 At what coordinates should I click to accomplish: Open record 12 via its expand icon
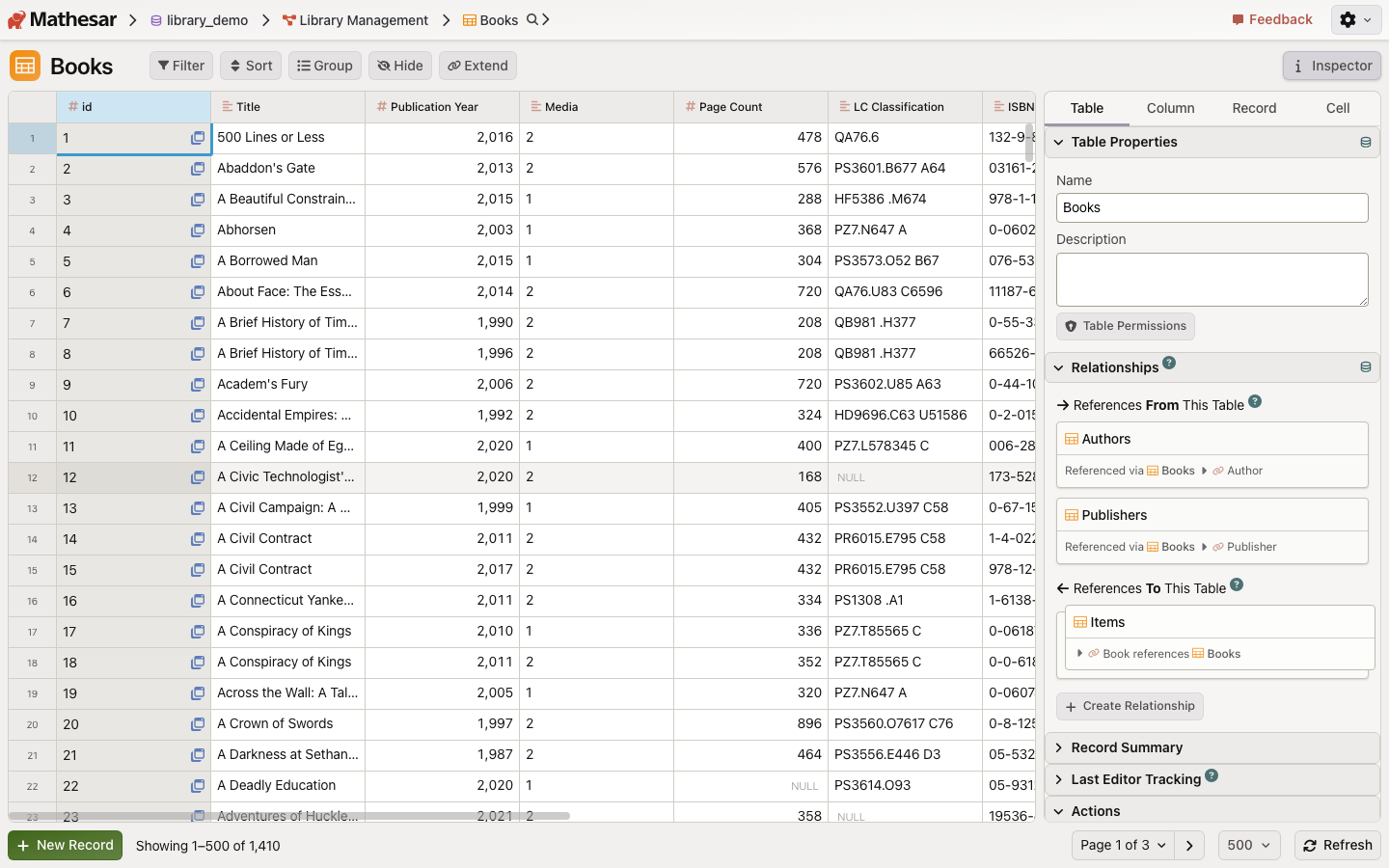click(x=198, y=477)
